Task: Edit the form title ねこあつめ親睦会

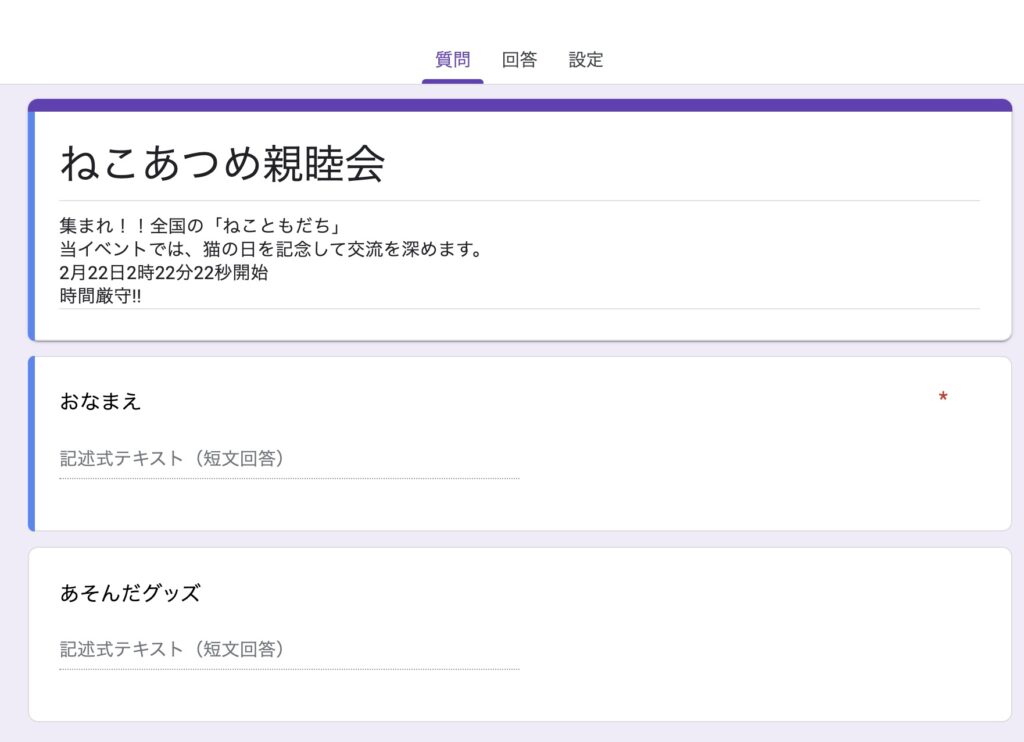Action: (223, 163)
